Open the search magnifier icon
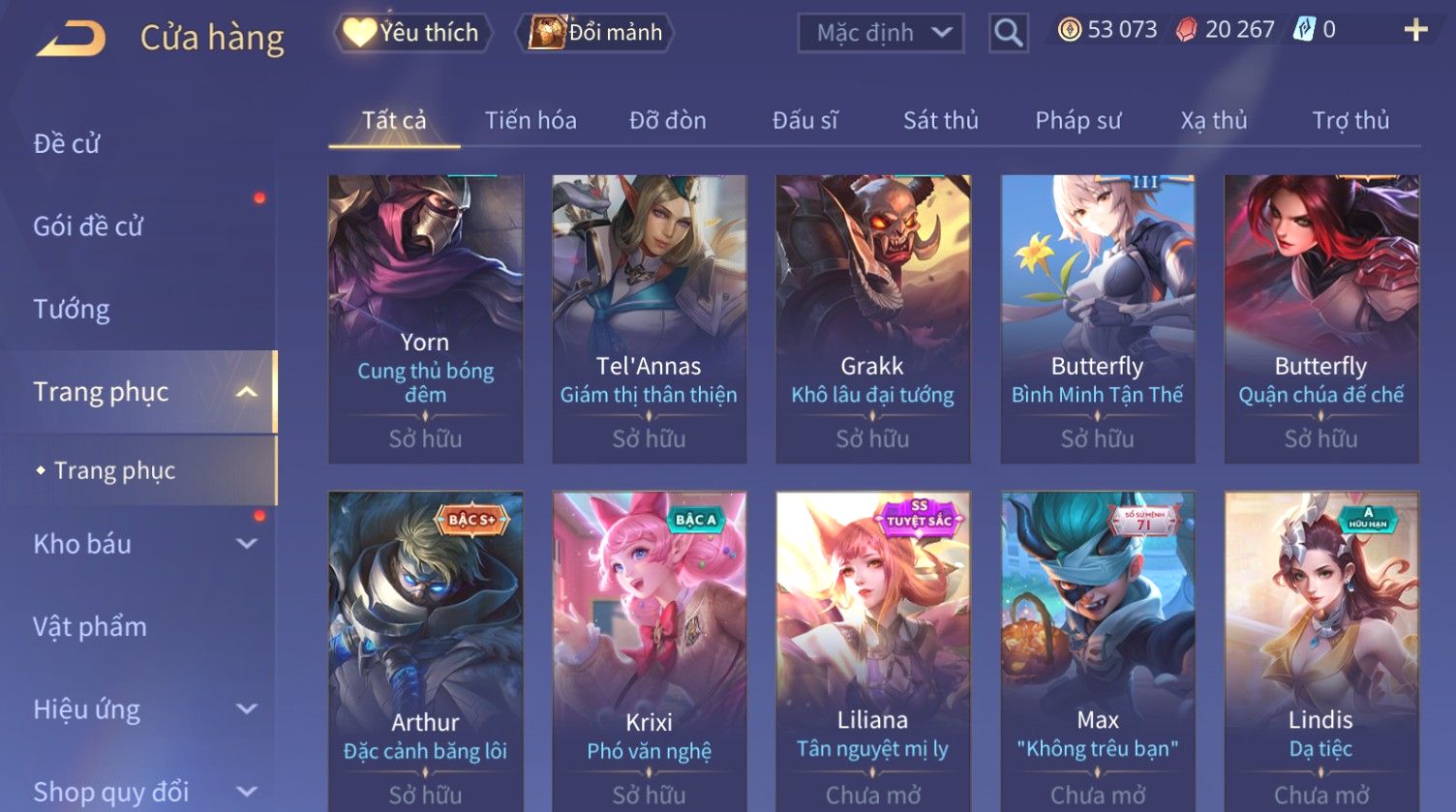Viewport: 1456px width, 812px height. click(x=1008, y=33)
